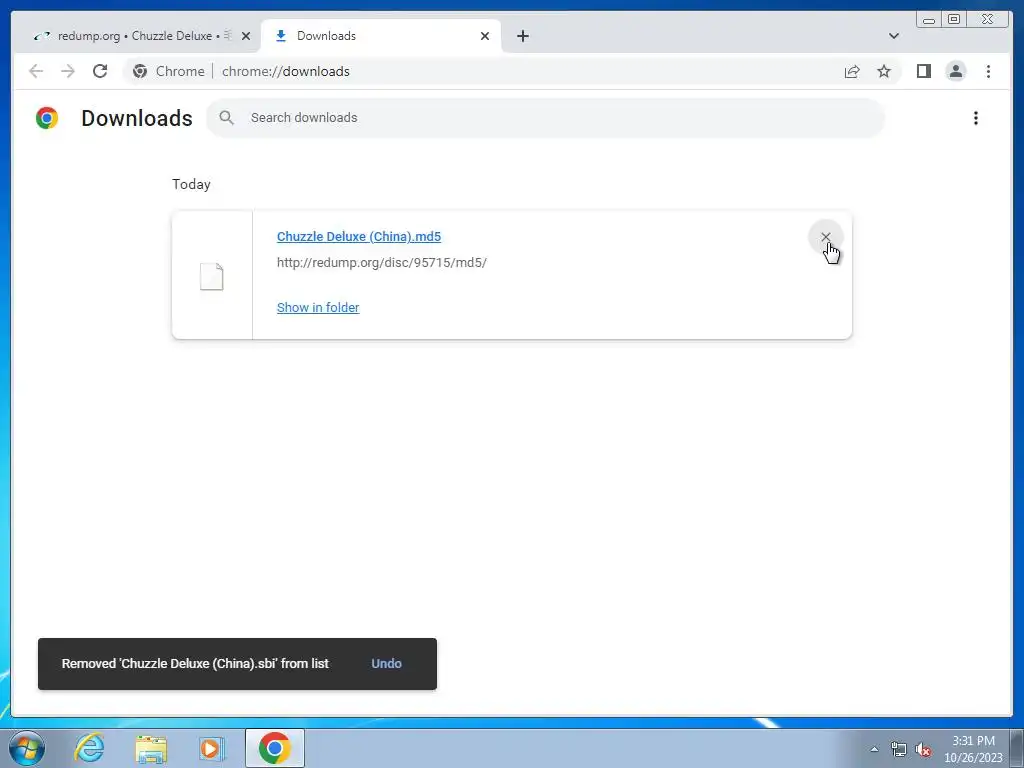Close the redump.org tab
This screenshot has height=768, width=1024.
coord(246,36)
